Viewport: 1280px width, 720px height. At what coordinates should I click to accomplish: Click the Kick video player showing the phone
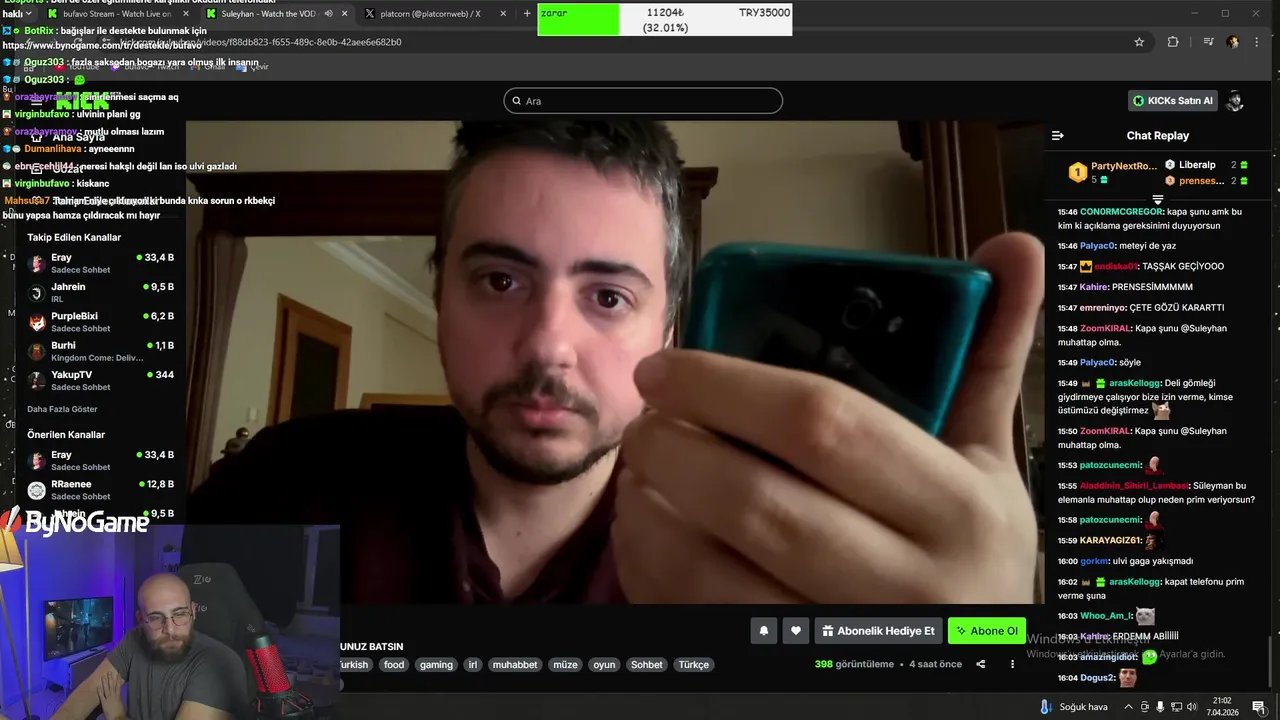click(615, 362)
